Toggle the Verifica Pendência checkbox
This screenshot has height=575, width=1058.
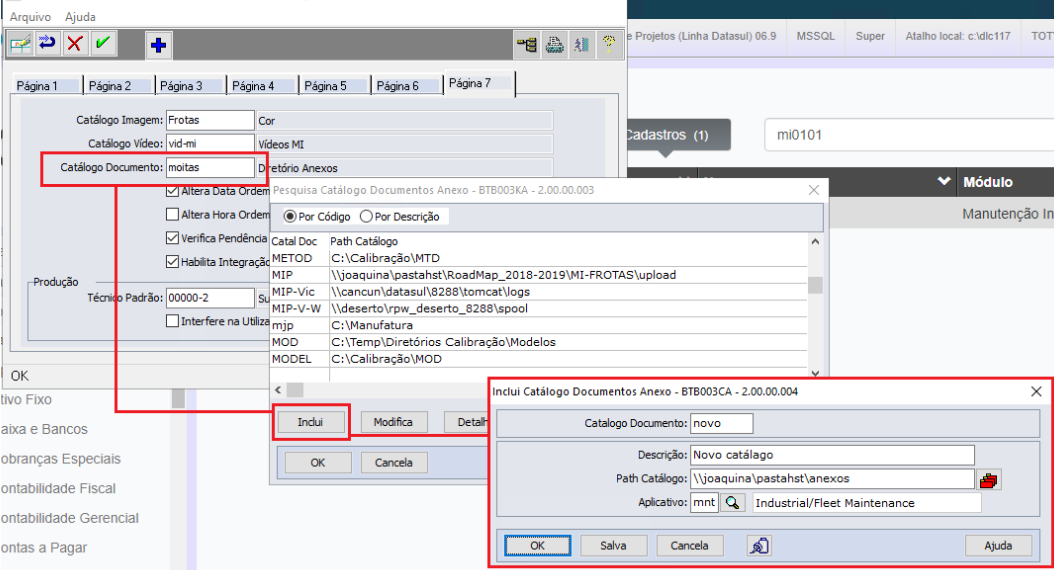172,238
